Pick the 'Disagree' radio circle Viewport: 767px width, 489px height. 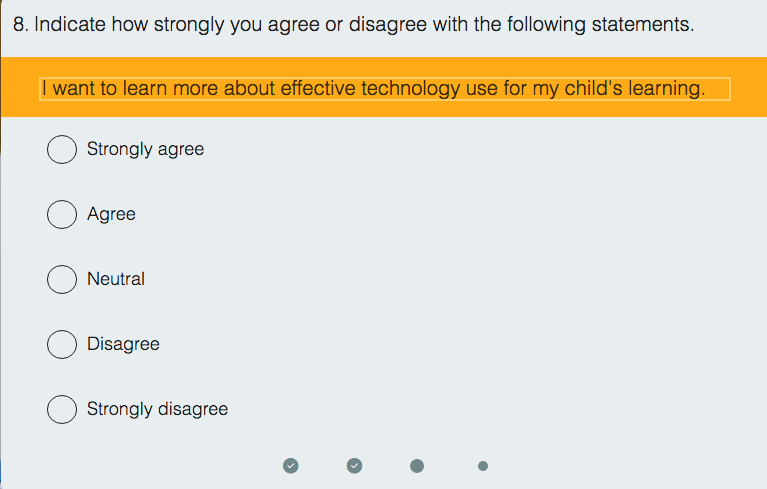(x=62, y=344)
